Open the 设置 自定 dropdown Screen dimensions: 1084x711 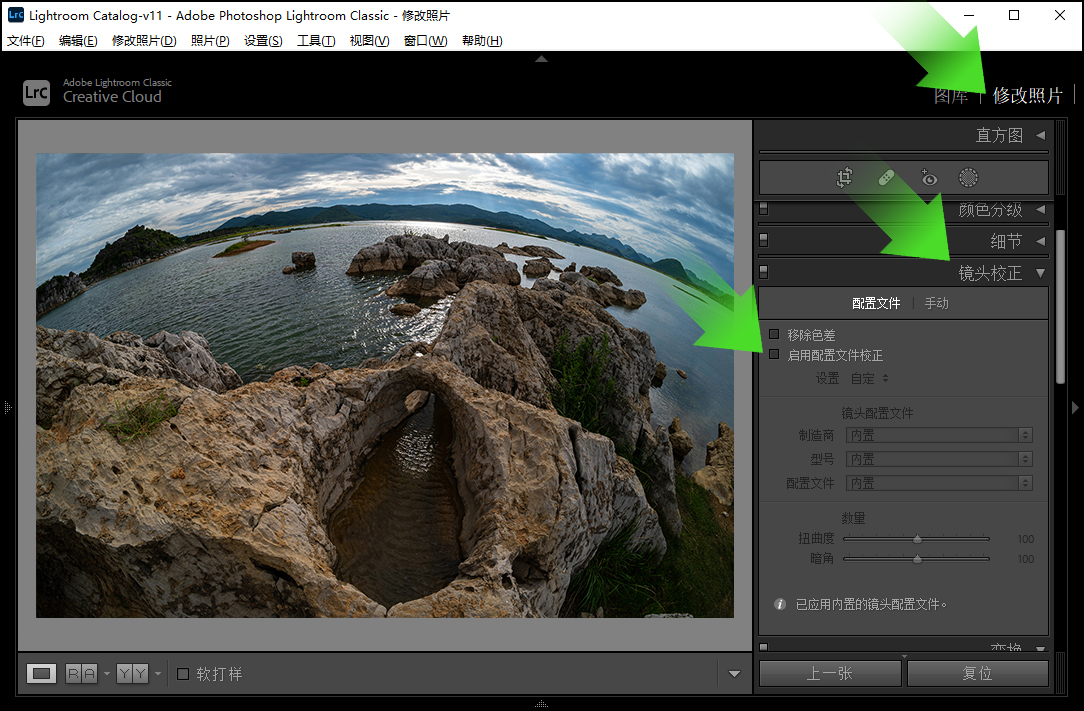(869, 379)
